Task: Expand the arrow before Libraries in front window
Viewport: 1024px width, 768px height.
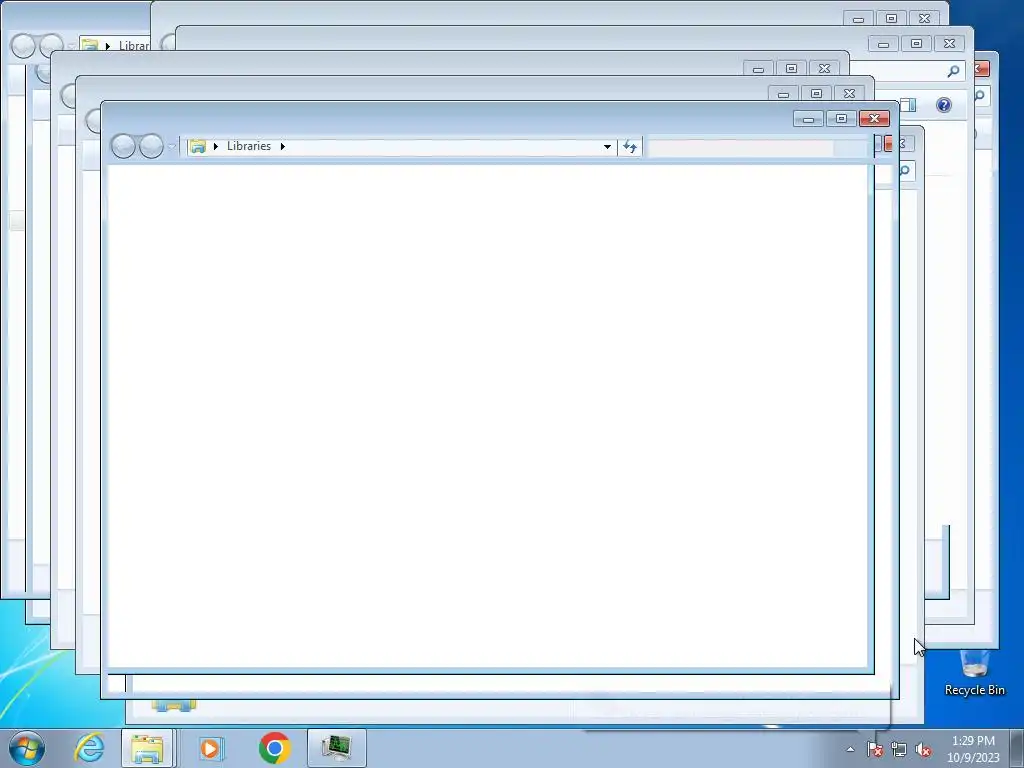Action: [216, 146]
